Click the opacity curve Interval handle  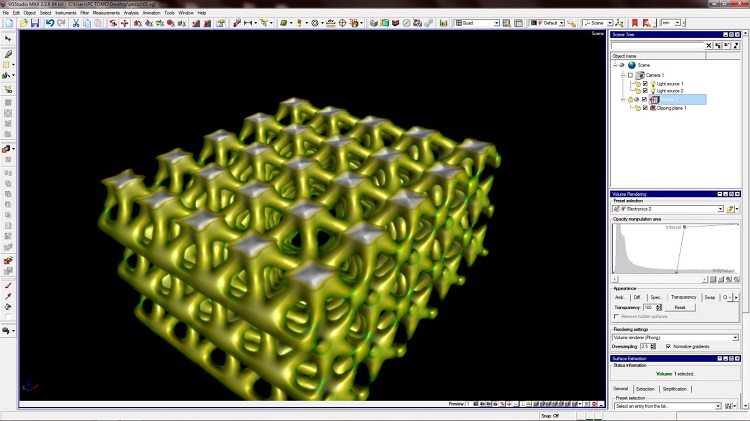click(685, 228)
